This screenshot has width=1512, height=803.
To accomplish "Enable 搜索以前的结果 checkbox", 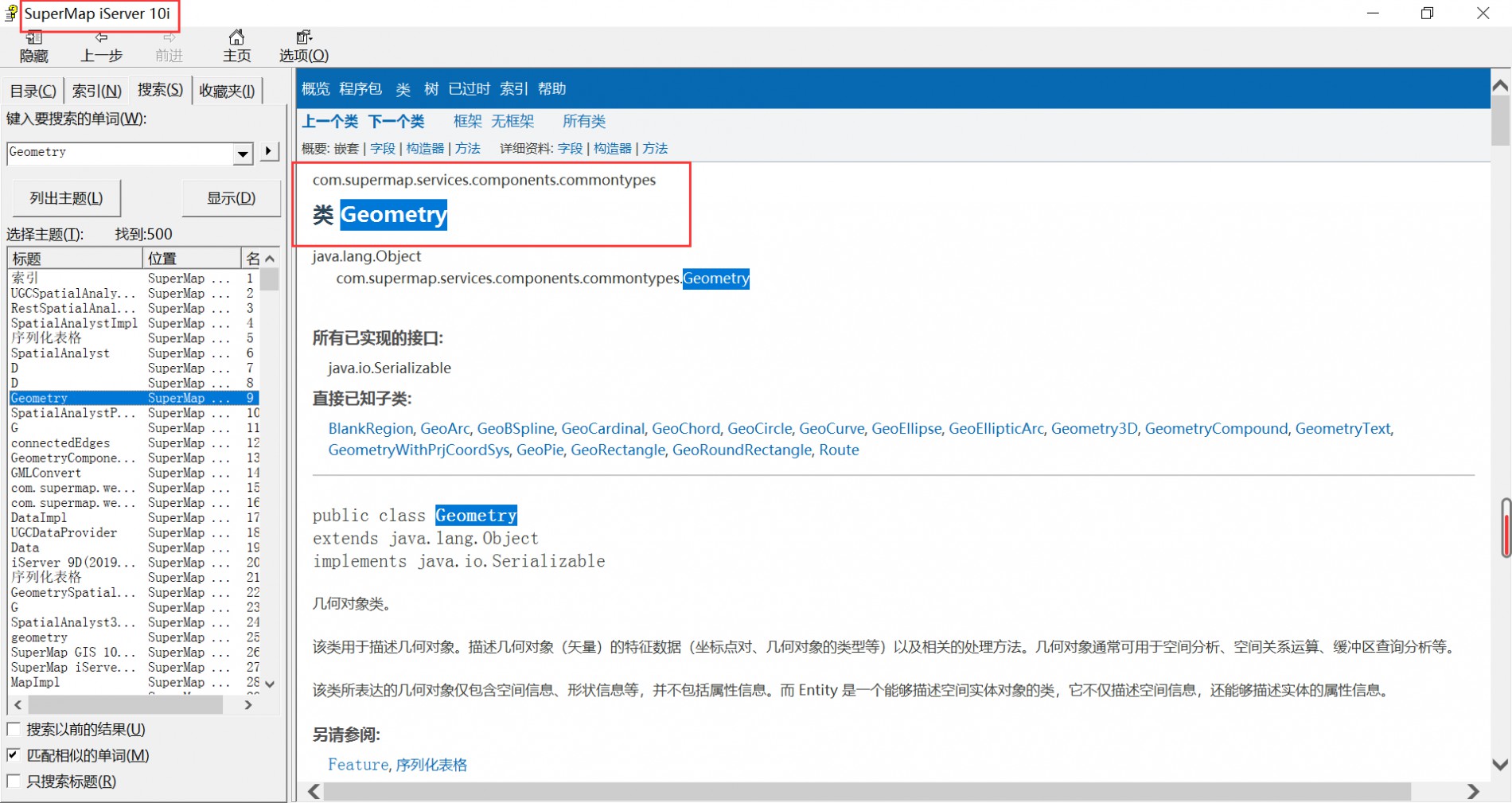I will click(x=14, y=729).
